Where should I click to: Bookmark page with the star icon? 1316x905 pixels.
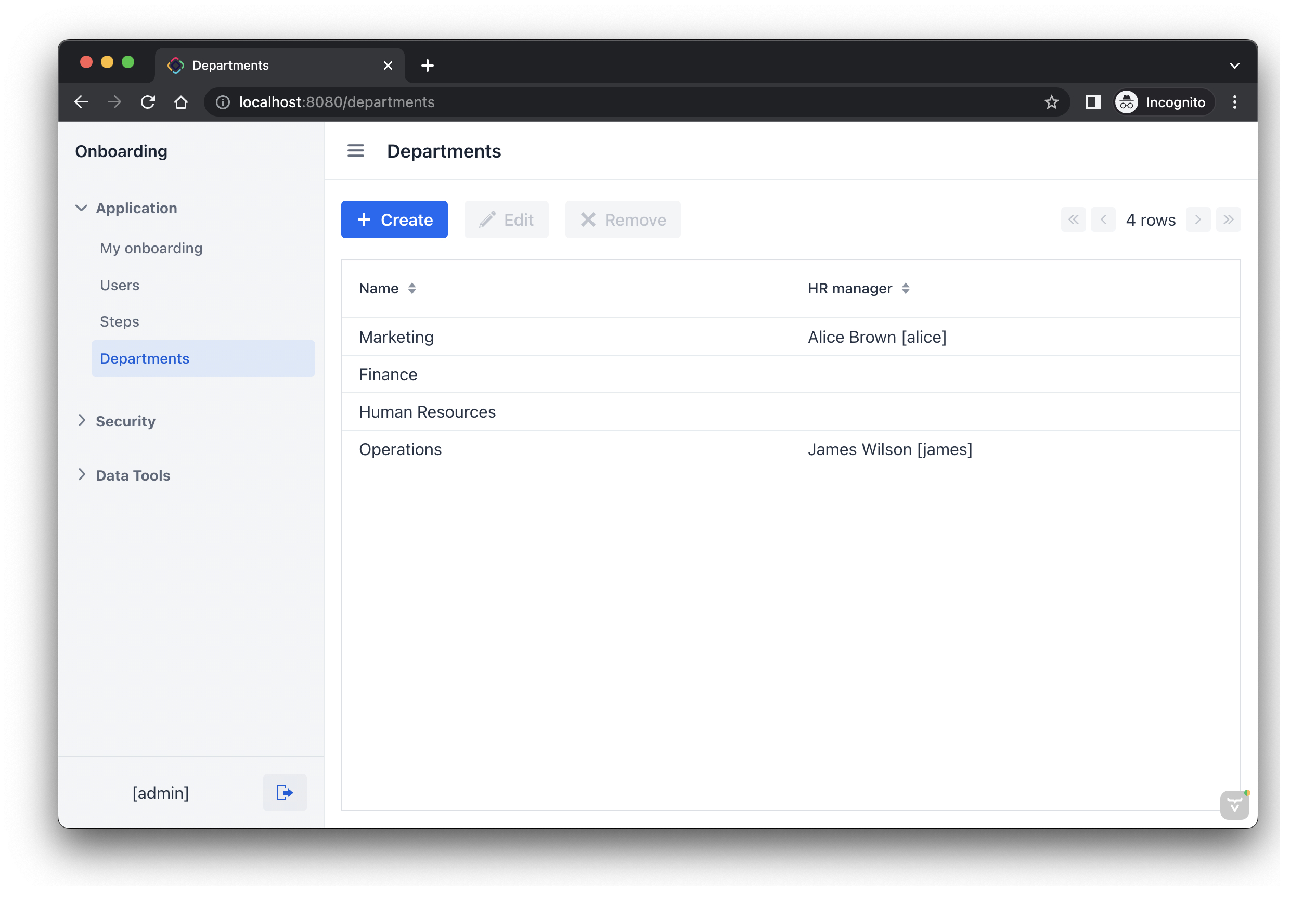[x=1051, y=102]
